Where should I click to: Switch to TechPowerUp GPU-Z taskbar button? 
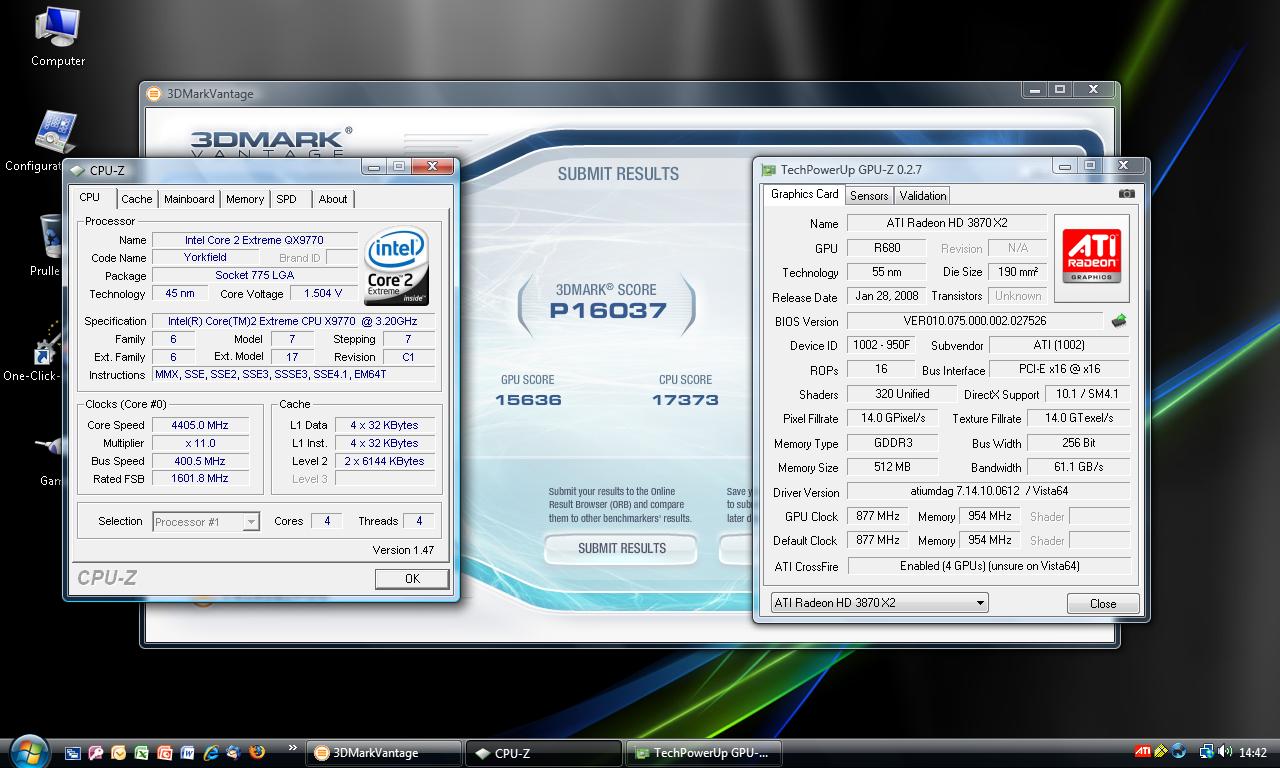click(704, 753)
